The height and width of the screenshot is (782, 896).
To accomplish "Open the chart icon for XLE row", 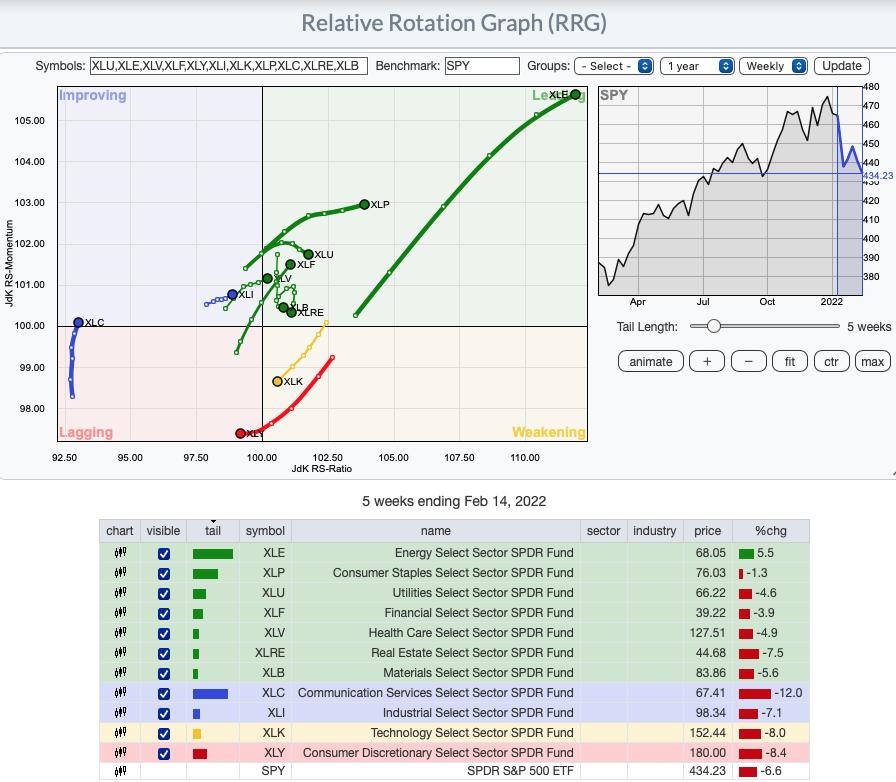I will tap(120, 553).
